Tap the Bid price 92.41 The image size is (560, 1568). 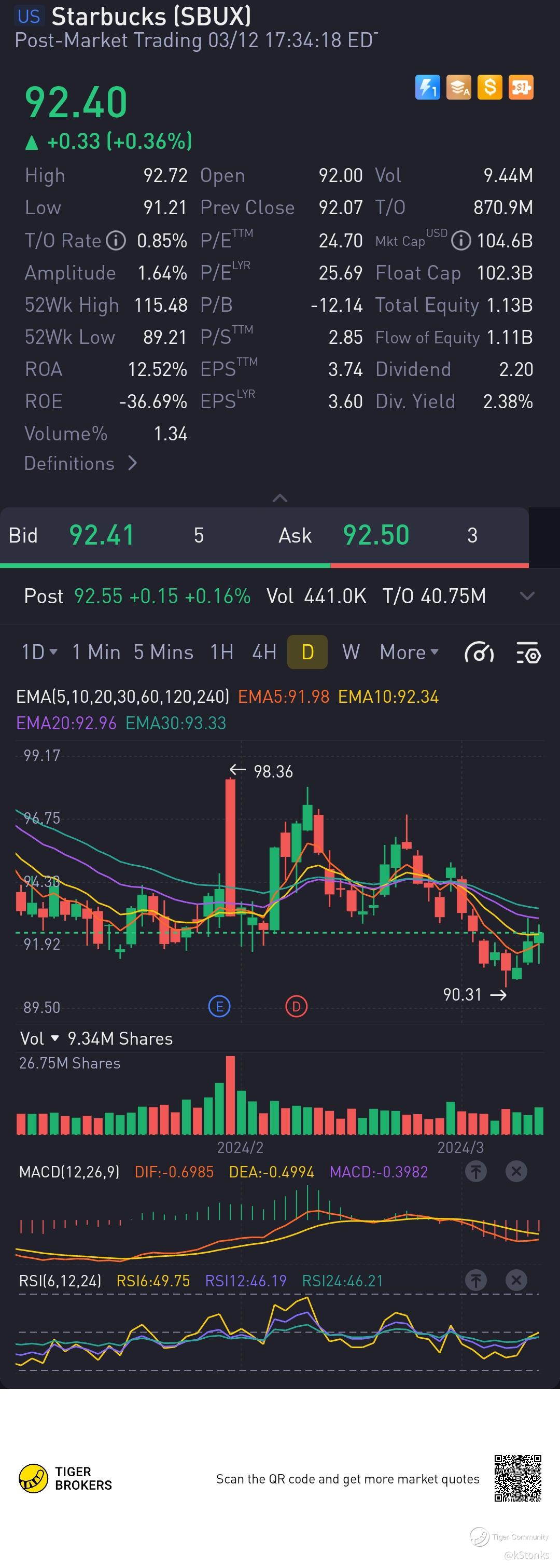pos(102,536)
